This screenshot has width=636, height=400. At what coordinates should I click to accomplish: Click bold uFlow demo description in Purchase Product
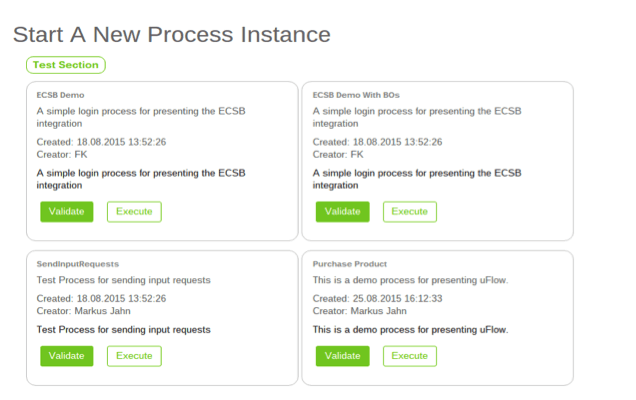point(410,330)
